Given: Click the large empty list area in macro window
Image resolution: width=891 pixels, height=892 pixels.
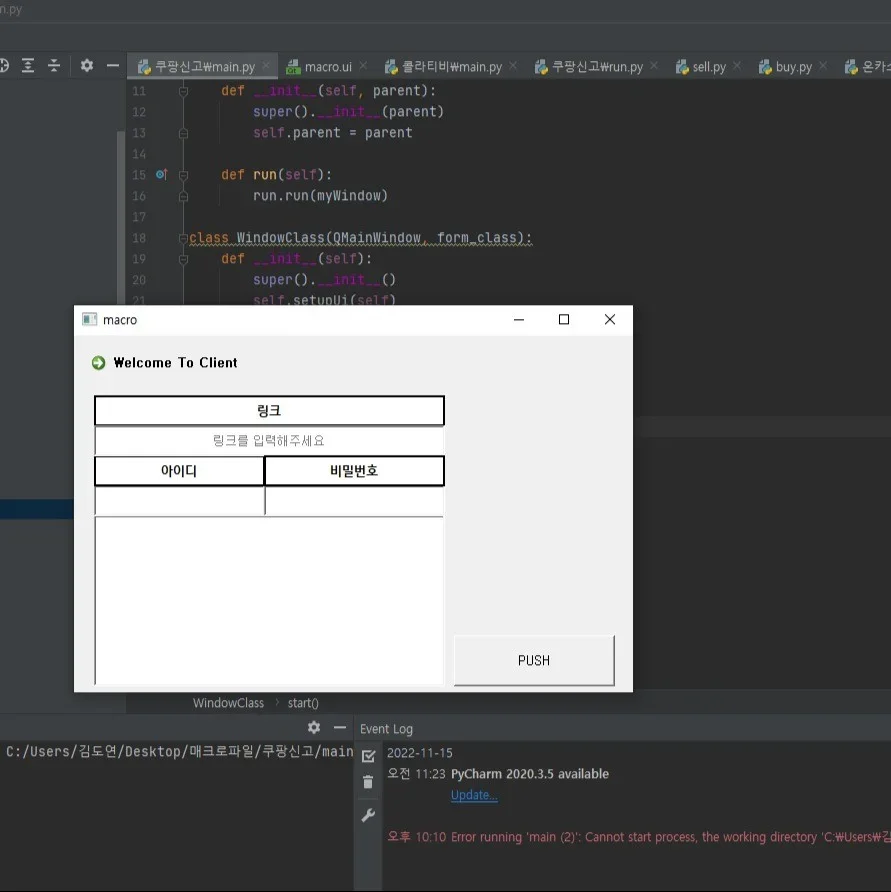Looking at the screenshot, I should pyautogui.click(x=269, y=600).
